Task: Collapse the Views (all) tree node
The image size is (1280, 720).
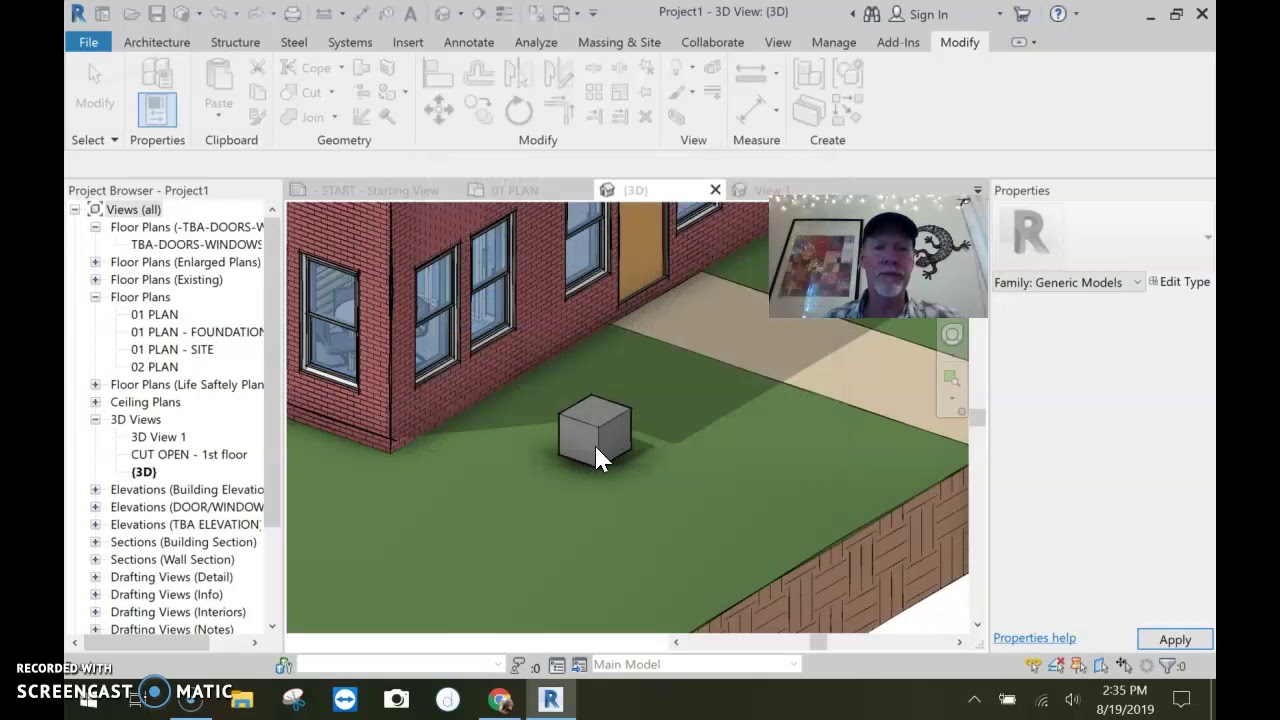Action: (75, 209)
